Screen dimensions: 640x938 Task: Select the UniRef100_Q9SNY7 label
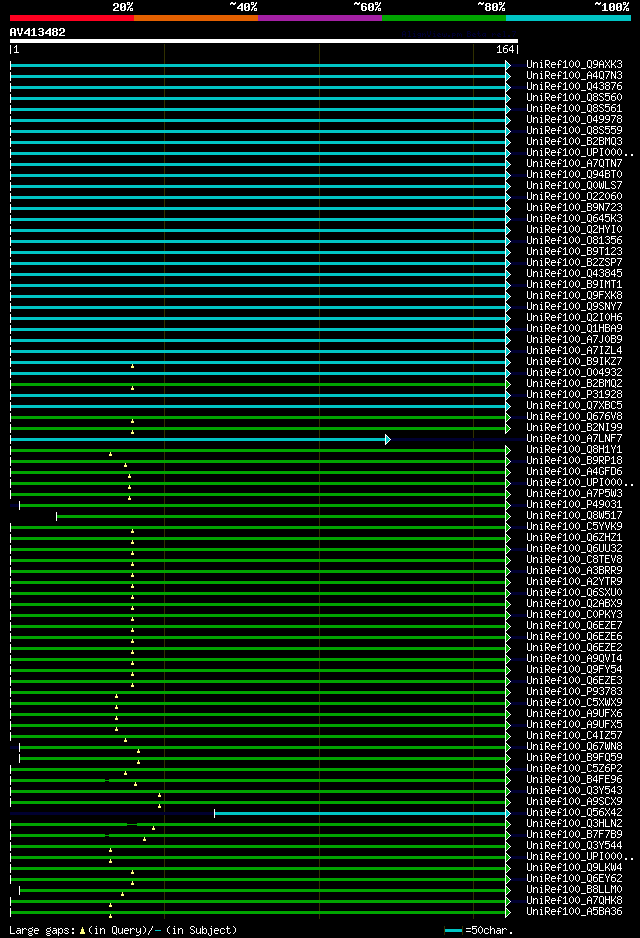click(x=574, y=306)
